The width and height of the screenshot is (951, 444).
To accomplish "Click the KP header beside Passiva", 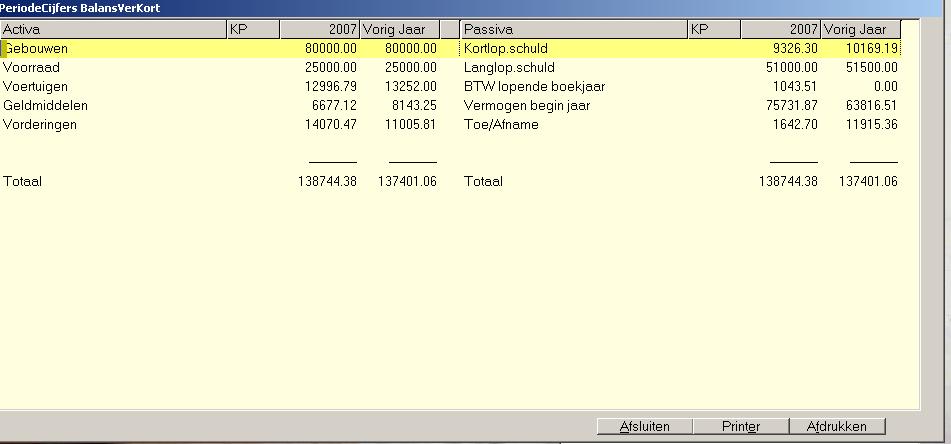I will [714, 29].
